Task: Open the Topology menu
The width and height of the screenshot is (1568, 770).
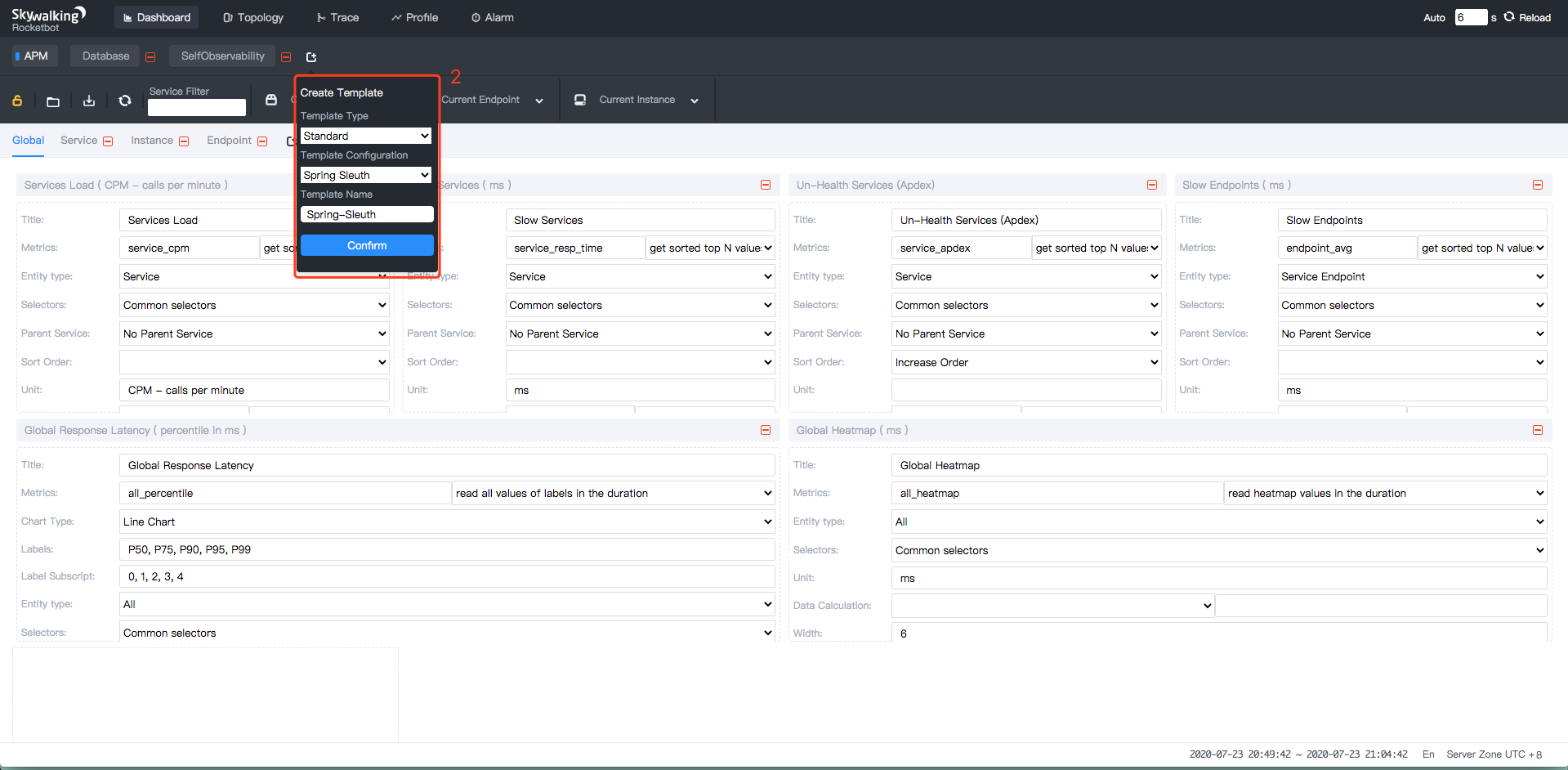Action: [x=253, y=18]
